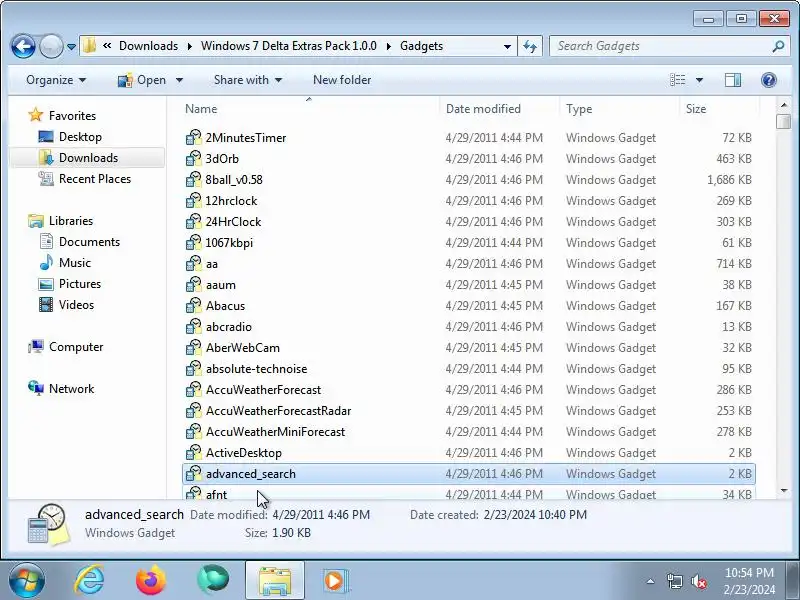Viewport: 800px width, 600px height.
Task: Open the recent pages dropdown arrow
Action: (x=71, y=47)
